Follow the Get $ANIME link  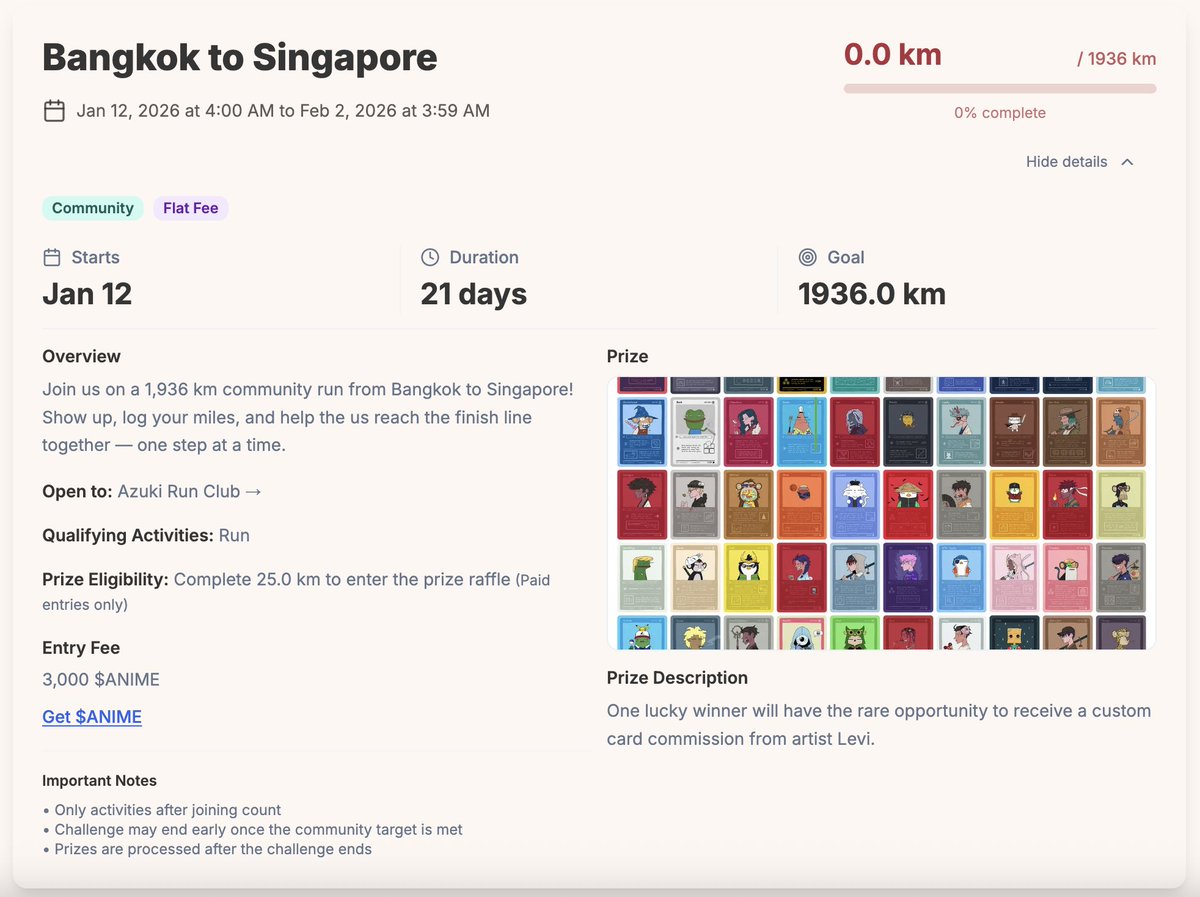click(x=92, y=717)
